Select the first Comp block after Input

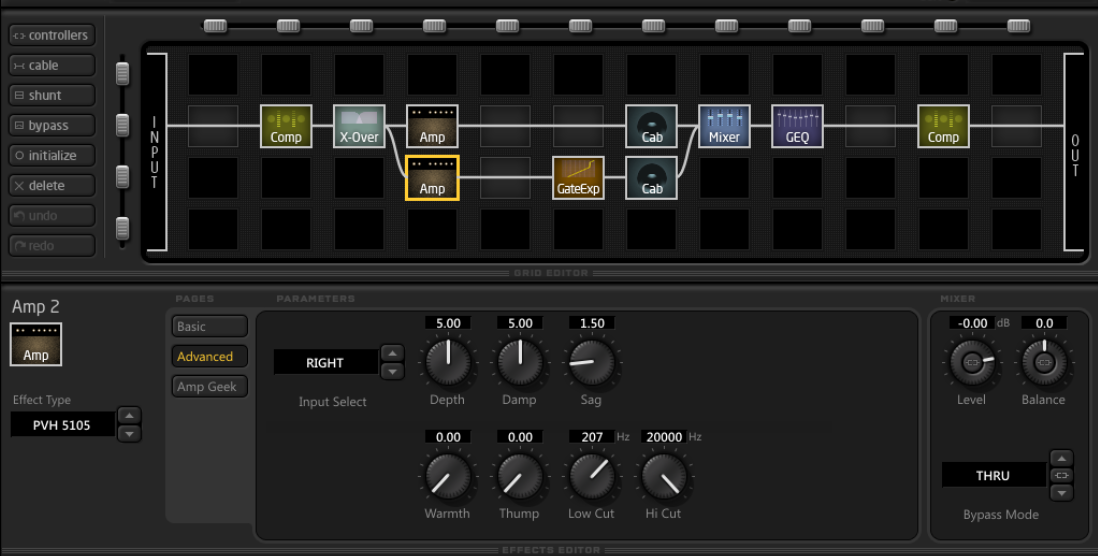pos(286,126)
